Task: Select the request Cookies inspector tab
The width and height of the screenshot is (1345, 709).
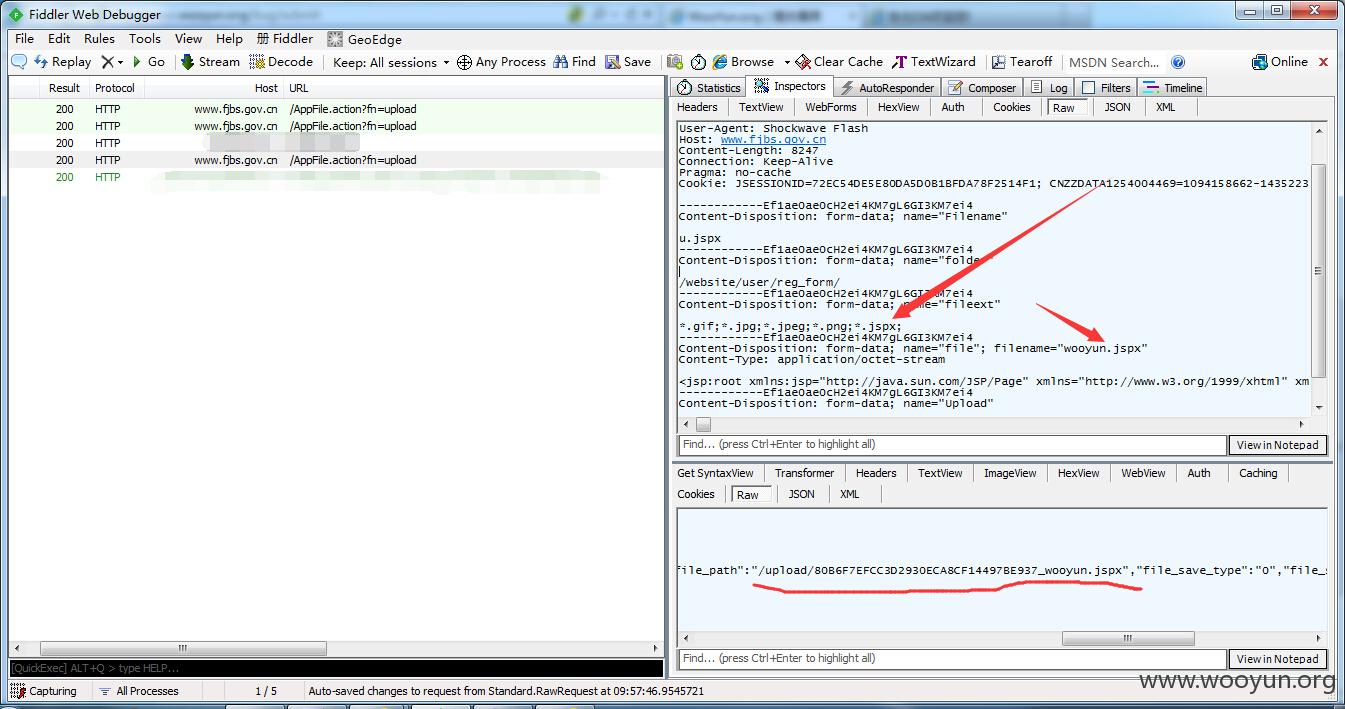Action: [1011, 107]
